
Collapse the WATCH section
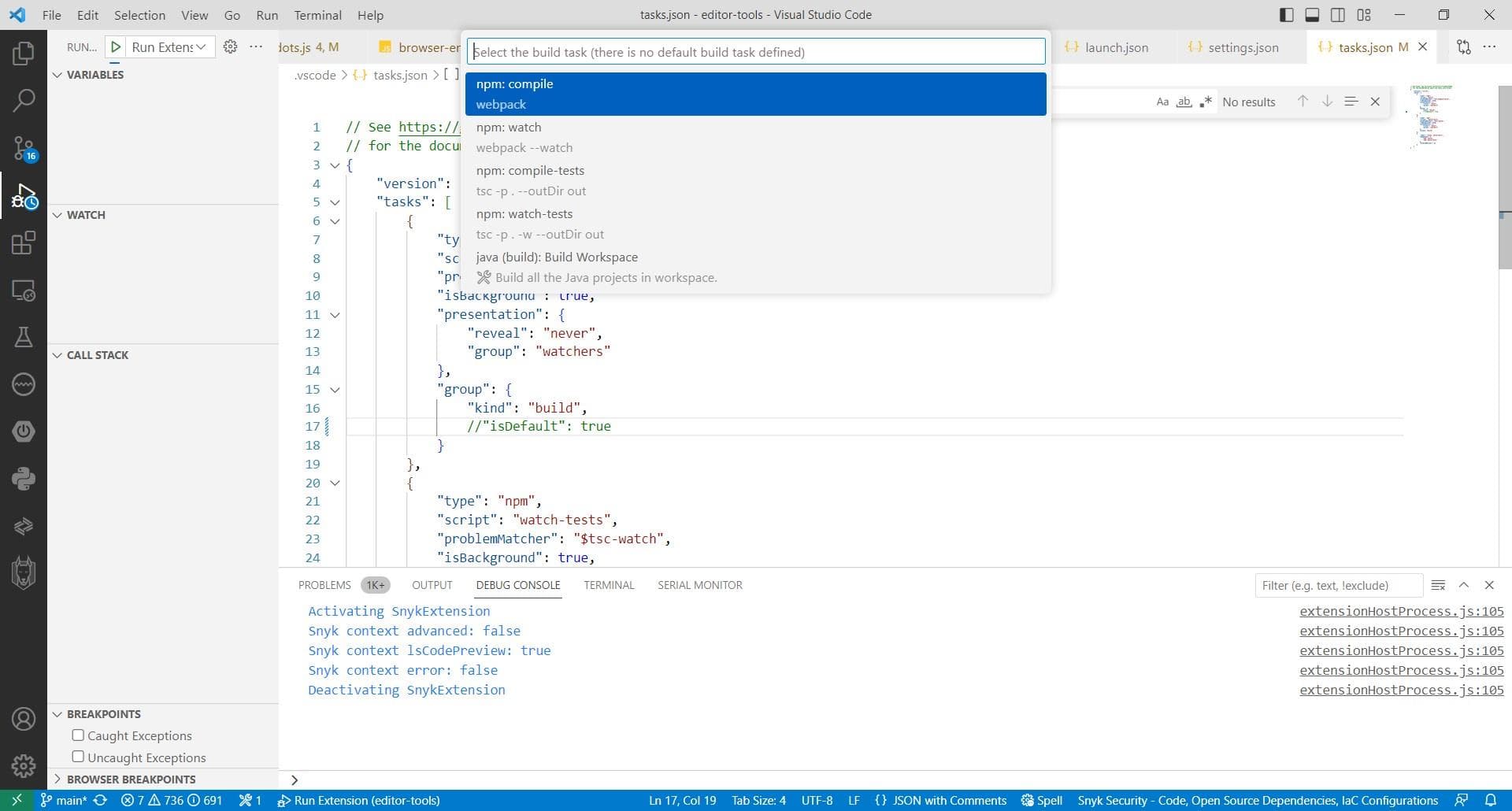coord(57,215)
